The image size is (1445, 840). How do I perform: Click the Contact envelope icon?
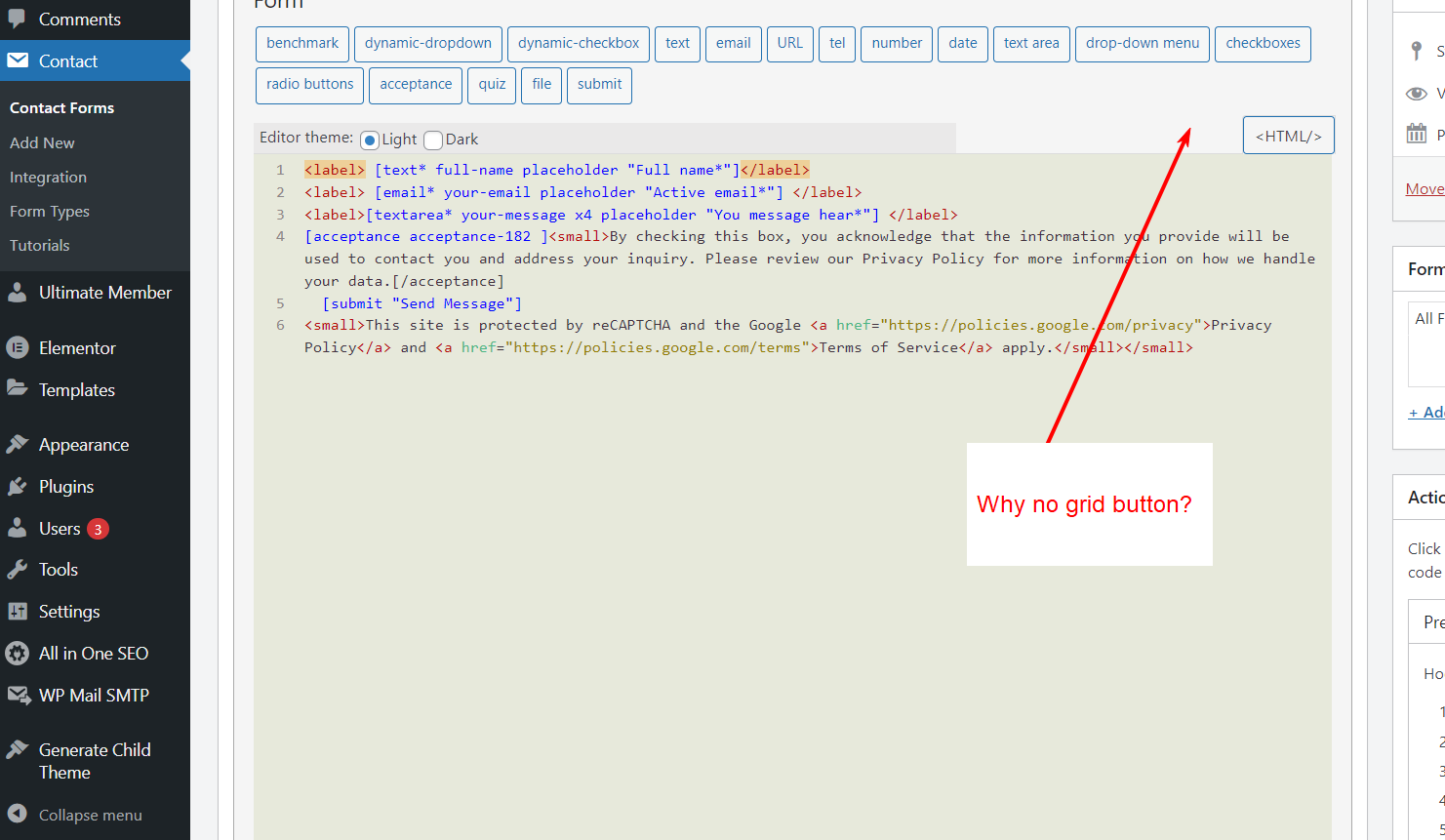tap(18, 60)
